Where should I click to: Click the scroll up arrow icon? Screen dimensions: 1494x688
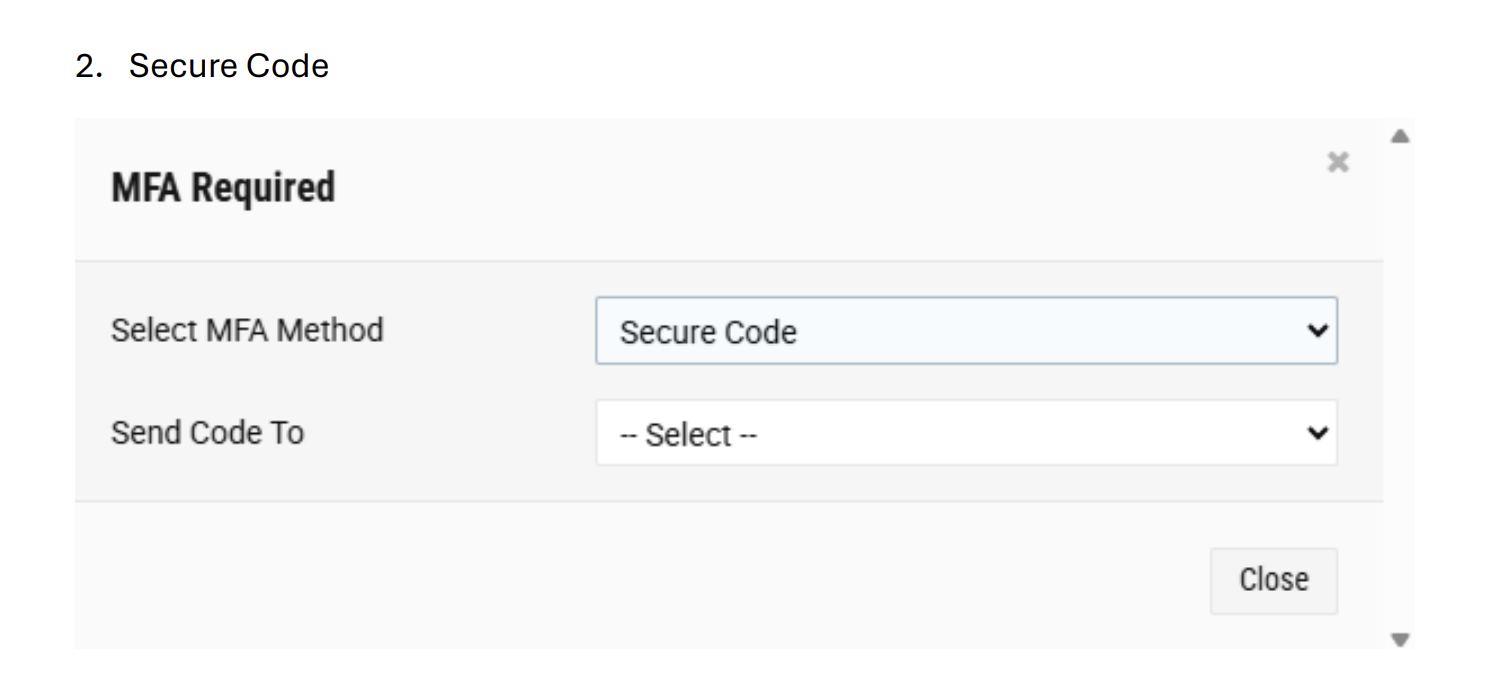[1400, 136]
